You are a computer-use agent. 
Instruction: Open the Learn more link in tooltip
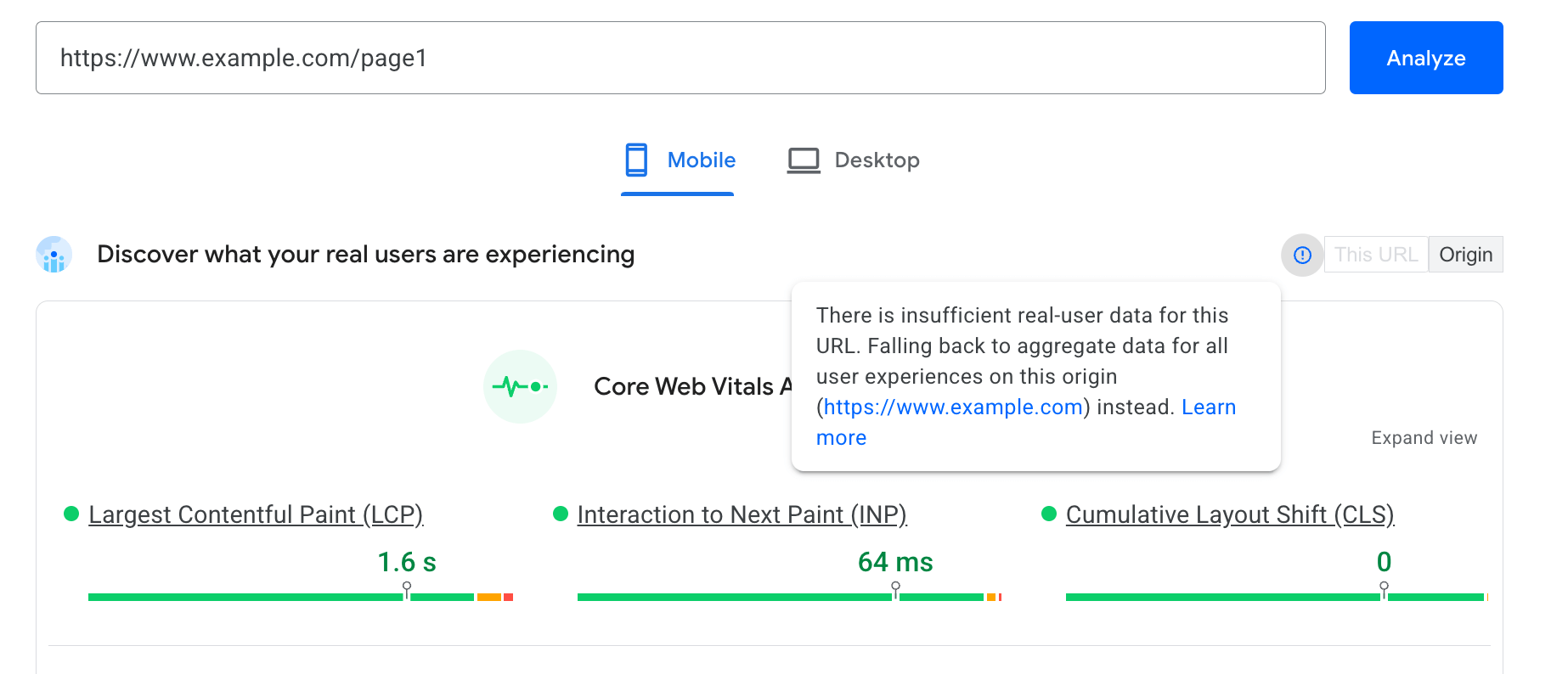pyautogui.click(x=1208, y=407)
